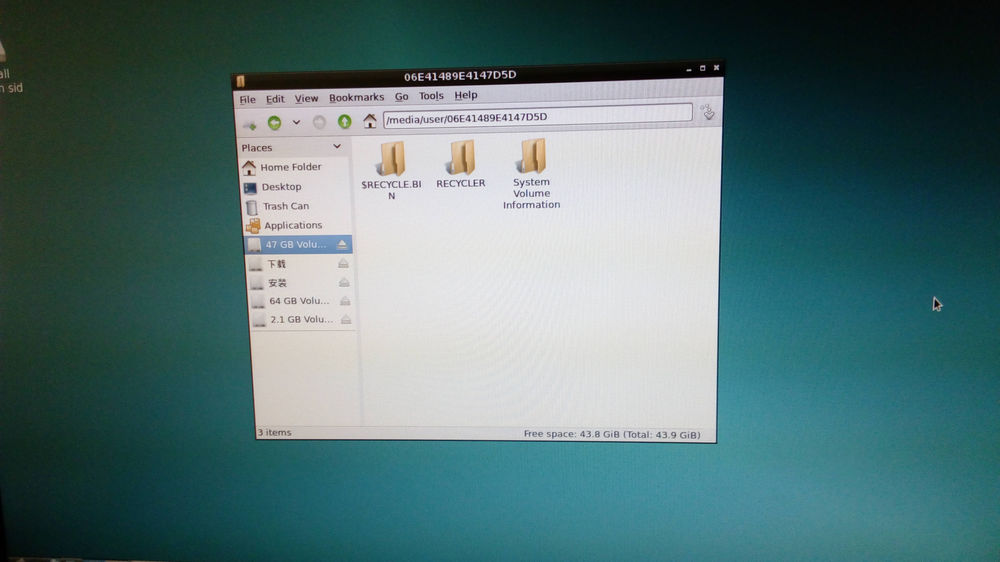Image resolution: width=1000 pixels, height=562 pixels.
Task: Open the File menu
Action: [247, 100]
